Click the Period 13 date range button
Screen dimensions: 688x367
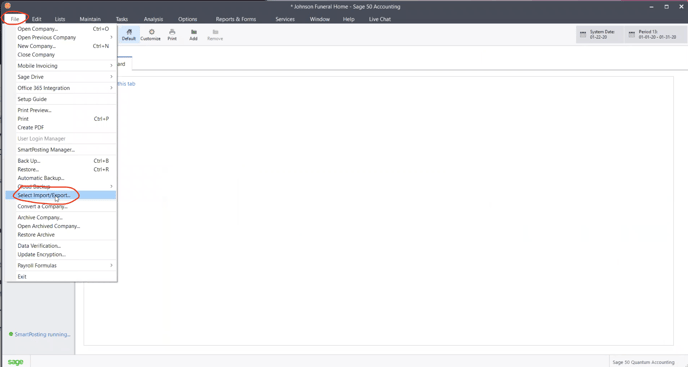coord(656,34)
